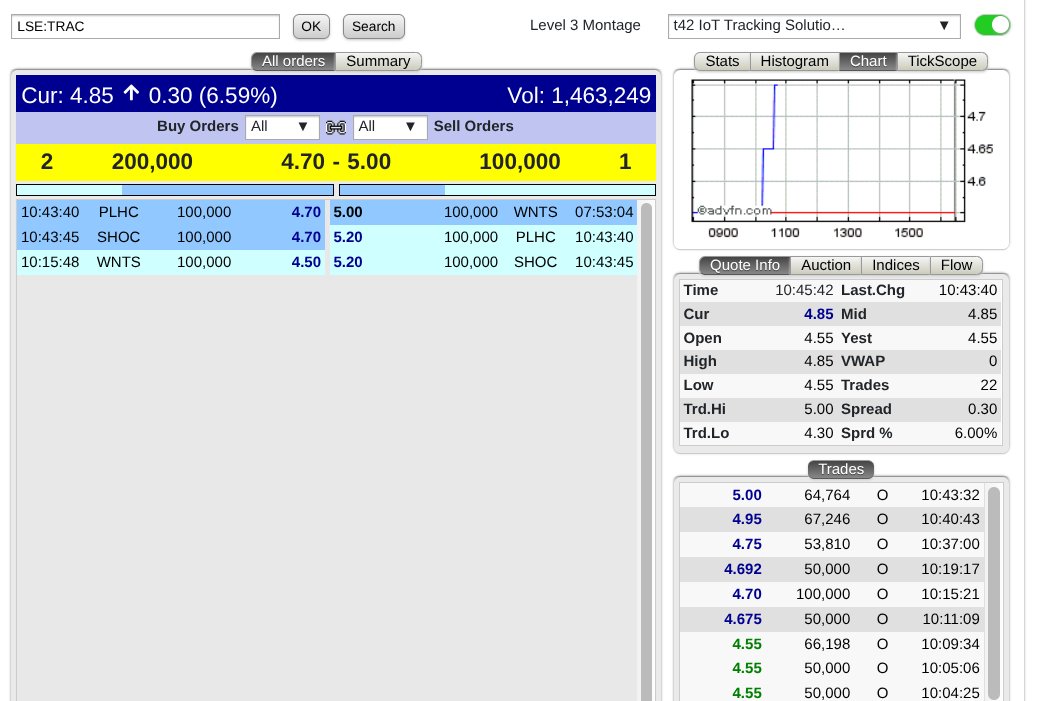Select the Chart tab
1064x701 pixels.
[868, 61]
